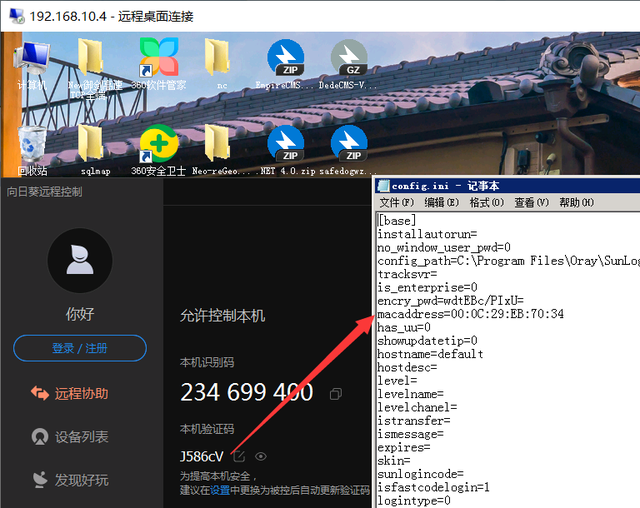Toggle verification code visibility eye icon
The width and height of the screenshot is (640, 508).
(x=261, y=456)
